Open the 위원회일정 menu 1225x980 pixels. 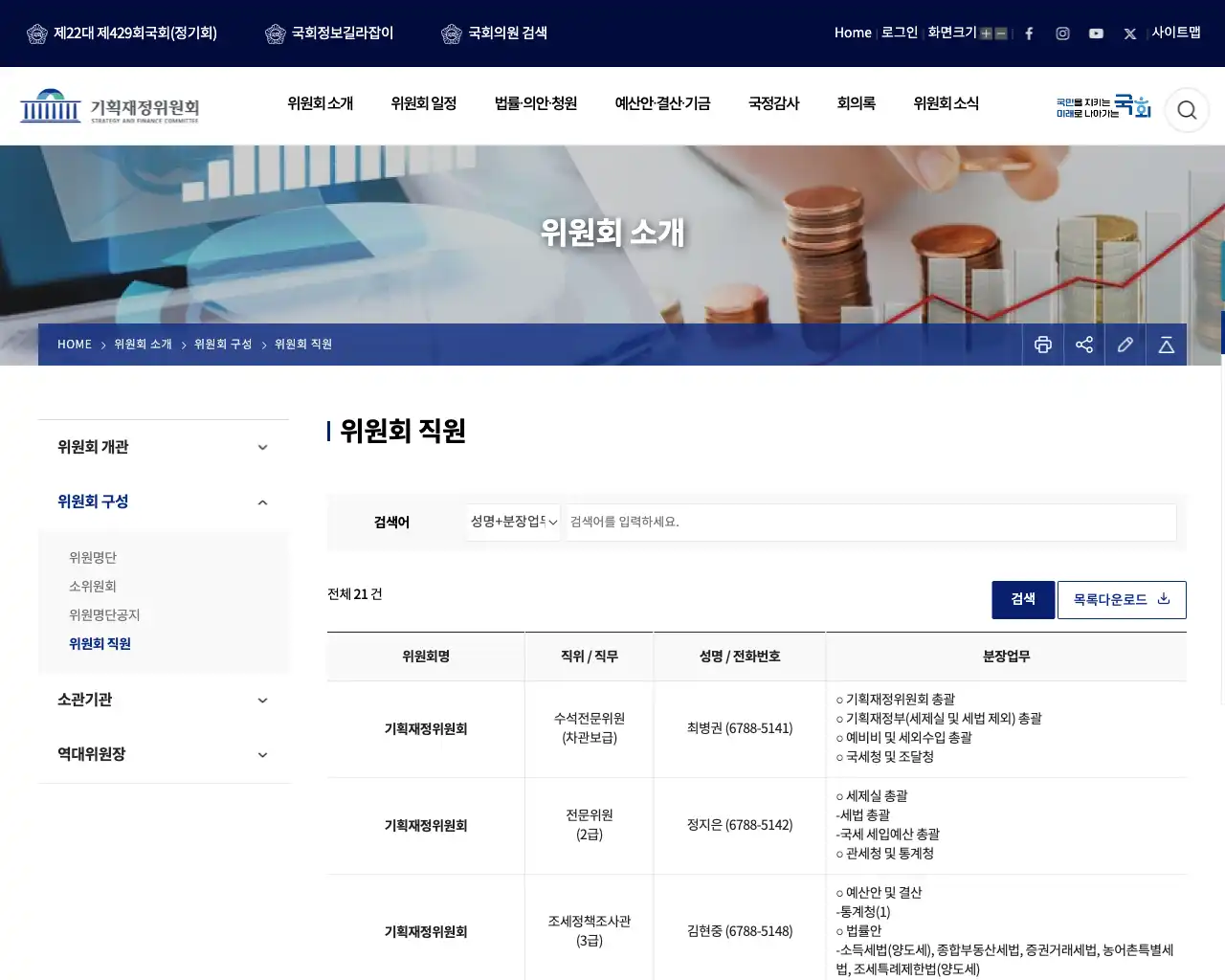[424, 103]
